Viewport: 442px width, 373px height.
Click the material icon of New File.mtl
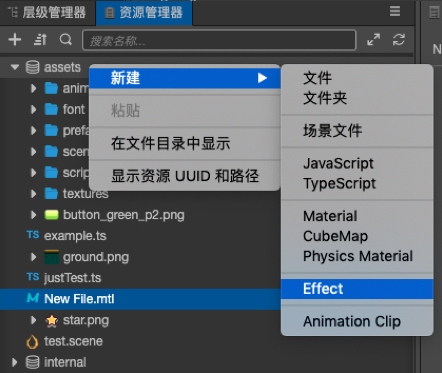32,298
